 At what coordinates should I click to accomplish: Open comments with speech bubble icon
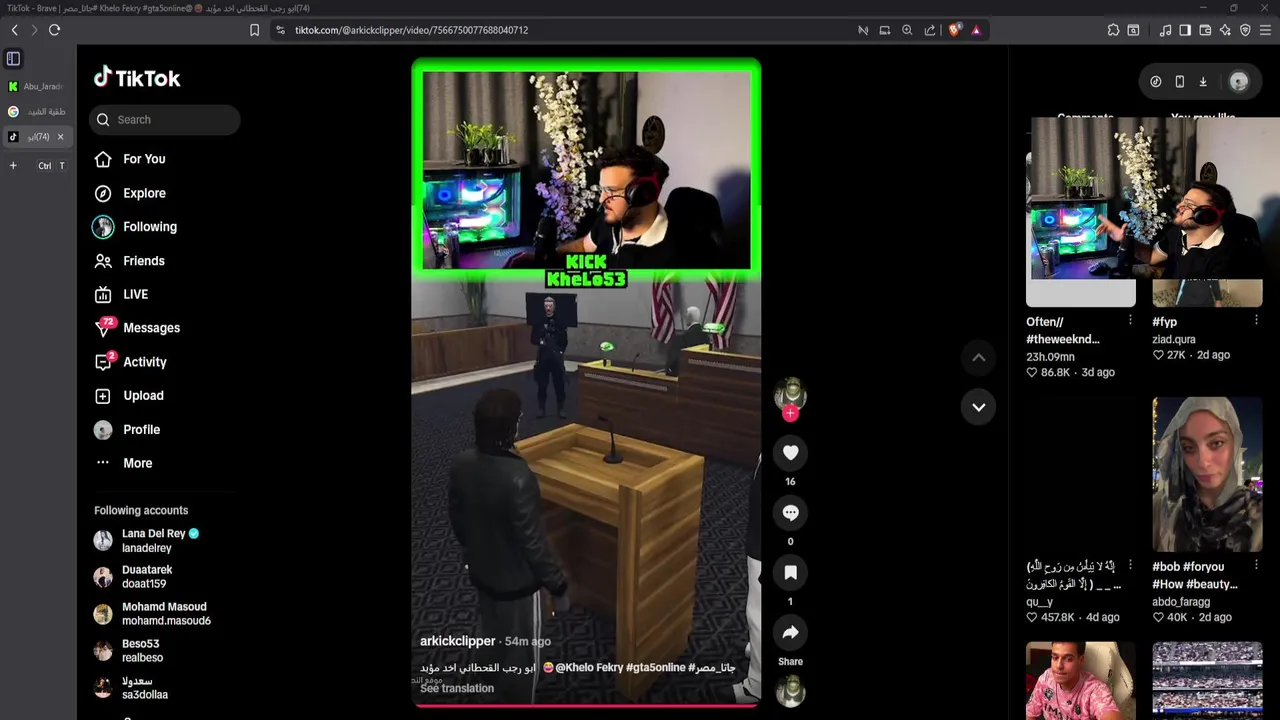tap(790, 513)
